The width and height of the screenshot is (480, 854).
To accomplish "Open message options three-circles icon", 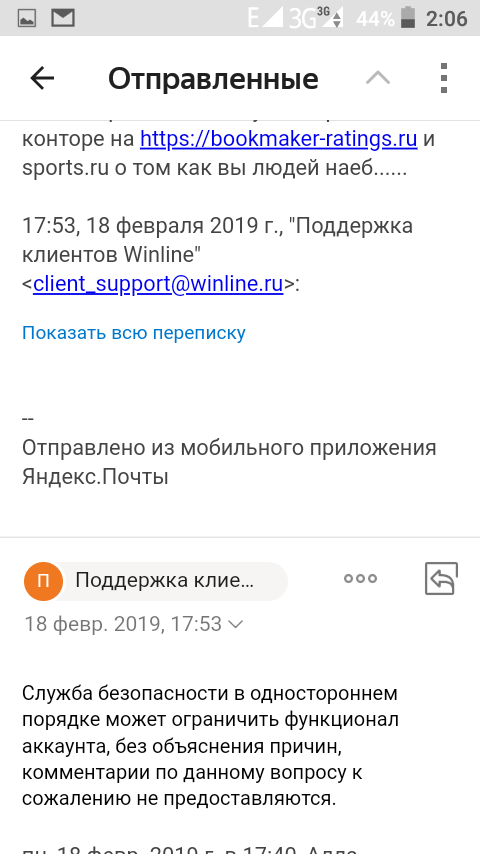I will coord(360,579).
